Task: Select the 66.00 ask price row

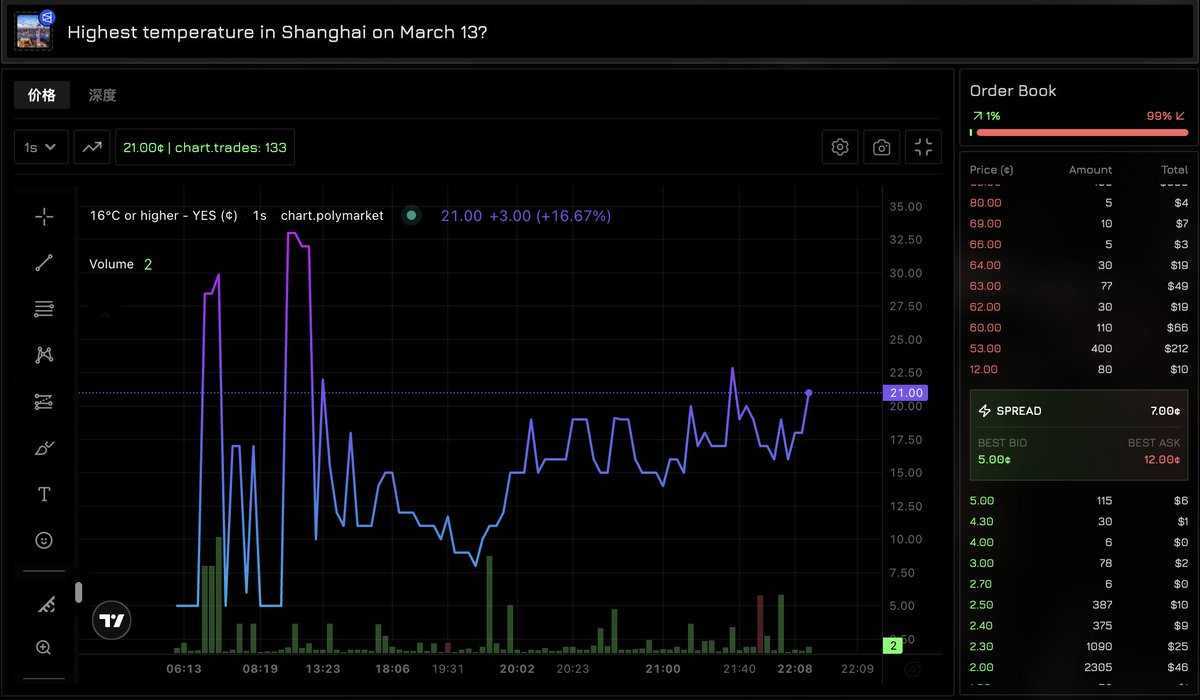Action: point(1079,244)
